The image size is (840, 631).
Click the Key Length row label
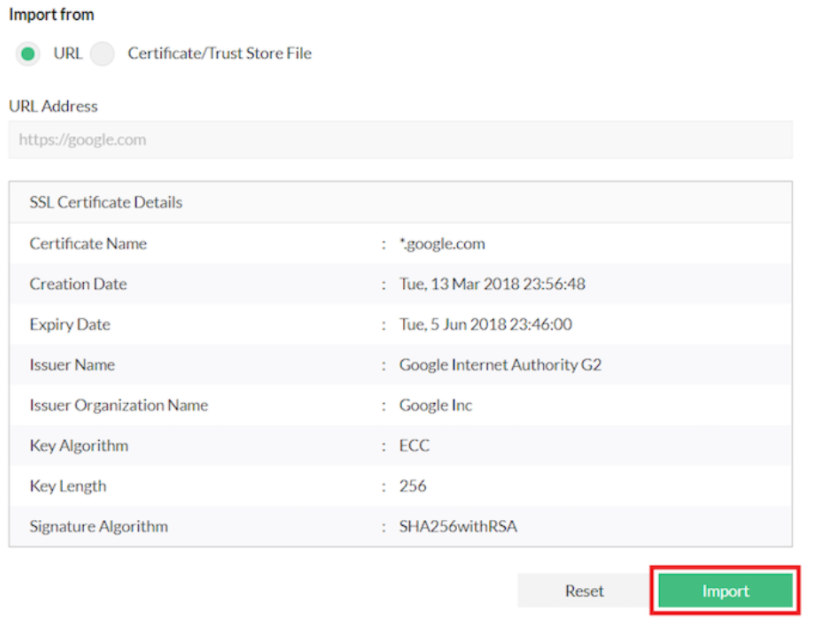tap(68, 486)
